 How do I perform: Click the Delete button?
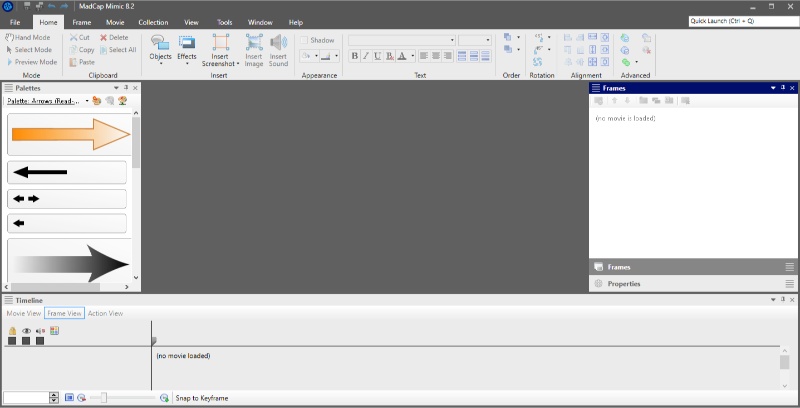pyautogui.click(x=114, y=37)
